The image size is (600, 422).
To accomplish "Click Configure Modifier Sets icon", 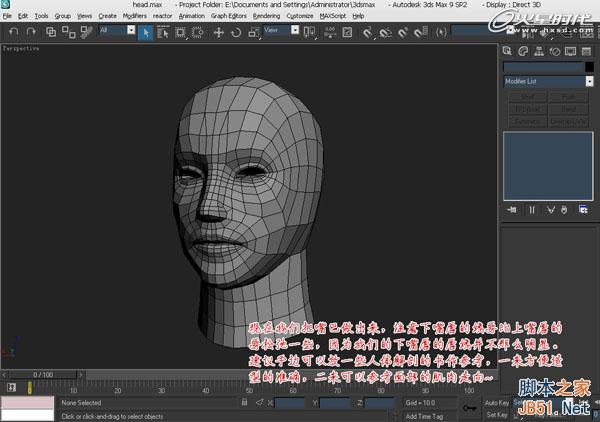I will 583,209.
